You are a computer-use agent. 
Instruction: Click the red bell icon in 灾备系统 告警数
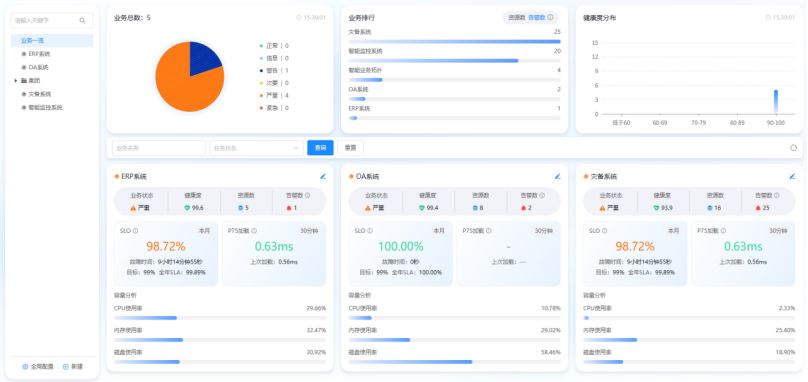pyautogui.click(x=758, y=208)
